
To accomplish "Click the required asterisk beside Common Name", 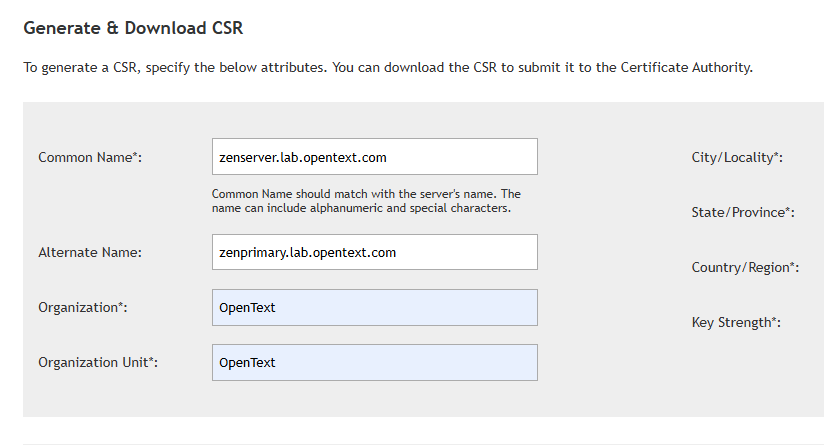I will coord(135,156).
